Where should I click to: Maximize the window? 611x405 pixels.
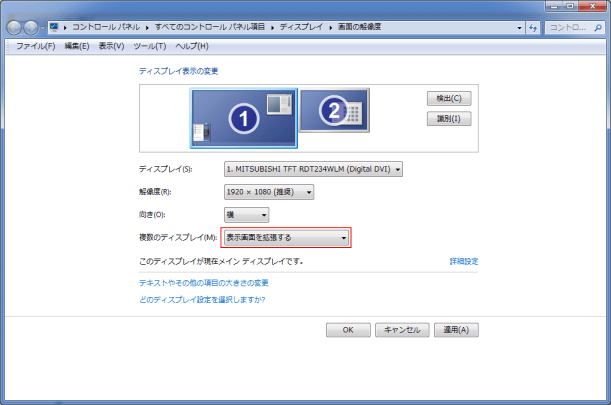click(x=570, y=6)
